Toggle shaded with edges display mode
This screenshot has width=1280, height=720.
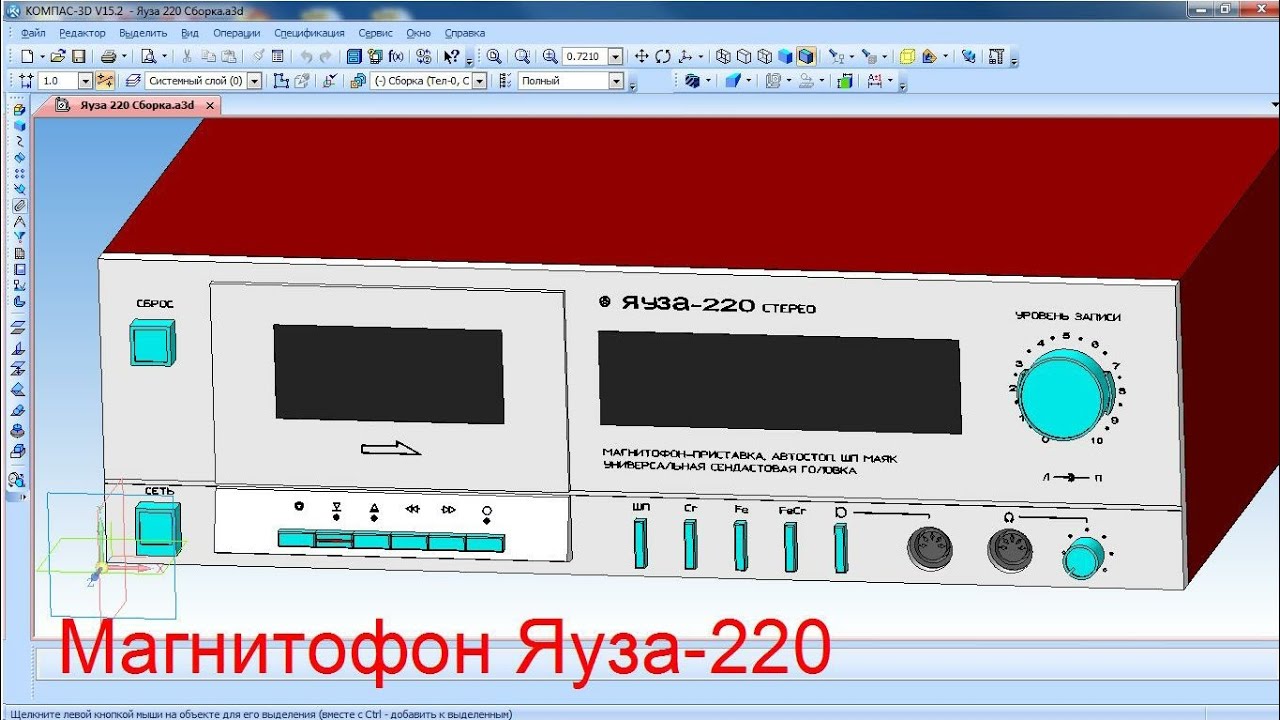tap(807, 57)
